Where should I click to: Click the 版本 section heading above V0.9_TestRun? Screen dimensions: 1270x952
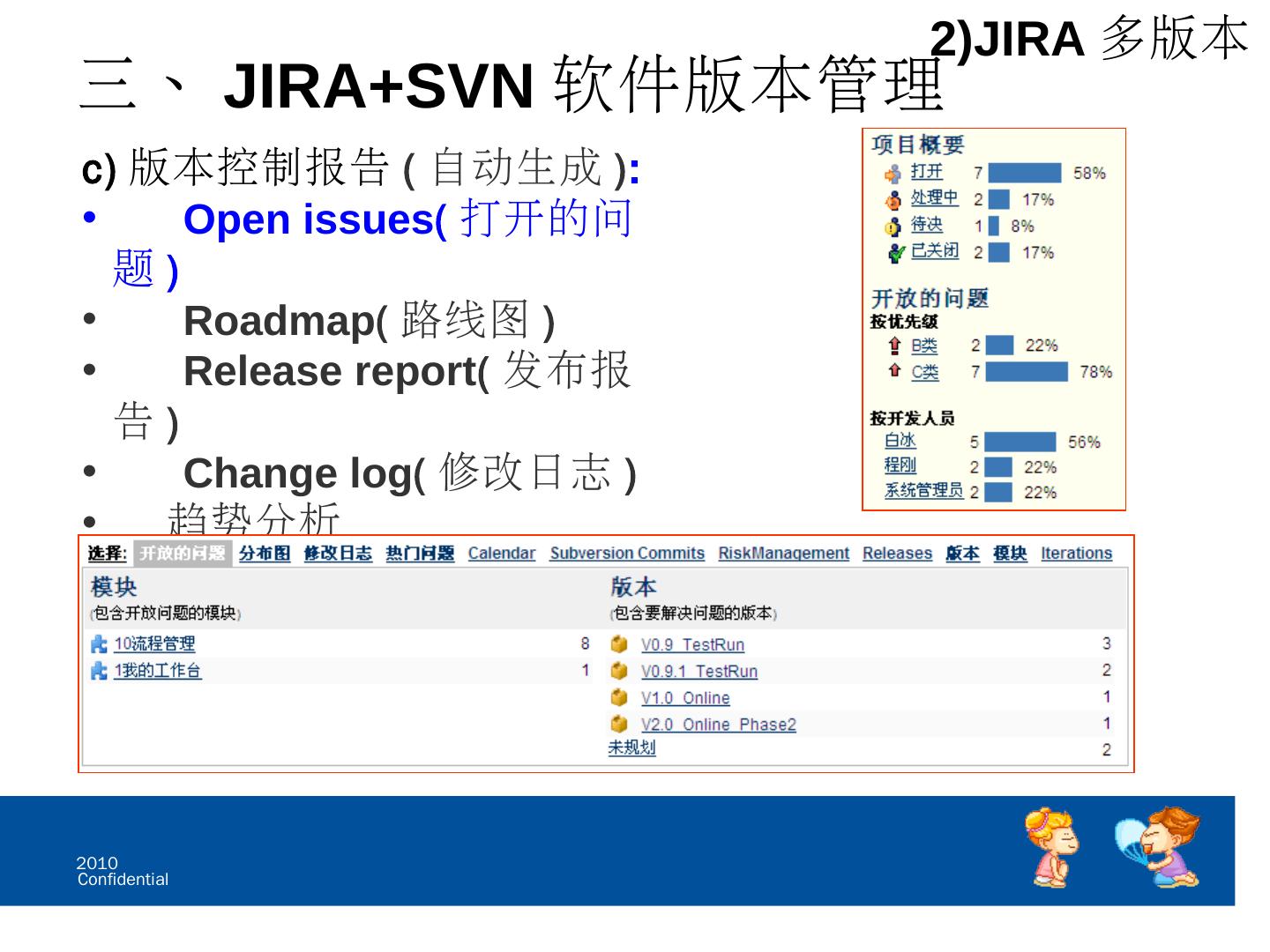point(634,588)
